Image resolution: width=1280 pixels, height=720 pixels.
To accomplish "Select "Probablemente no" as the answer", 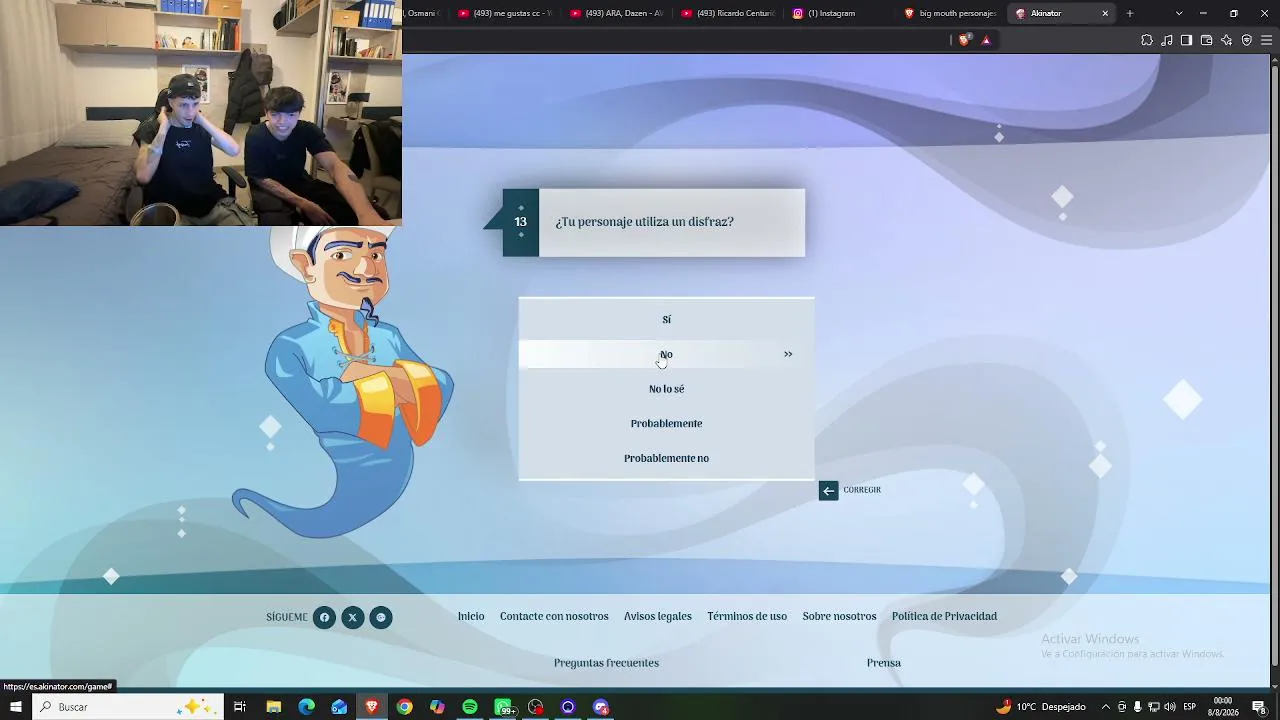I will click(x=666, y=458).
